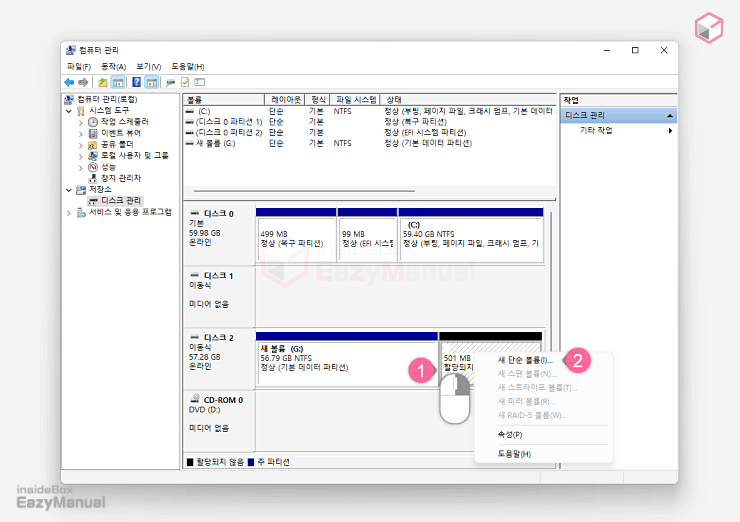Click the Refresh disk connection toolbar icon
The image size is (740, 522).
coord(170,83)
